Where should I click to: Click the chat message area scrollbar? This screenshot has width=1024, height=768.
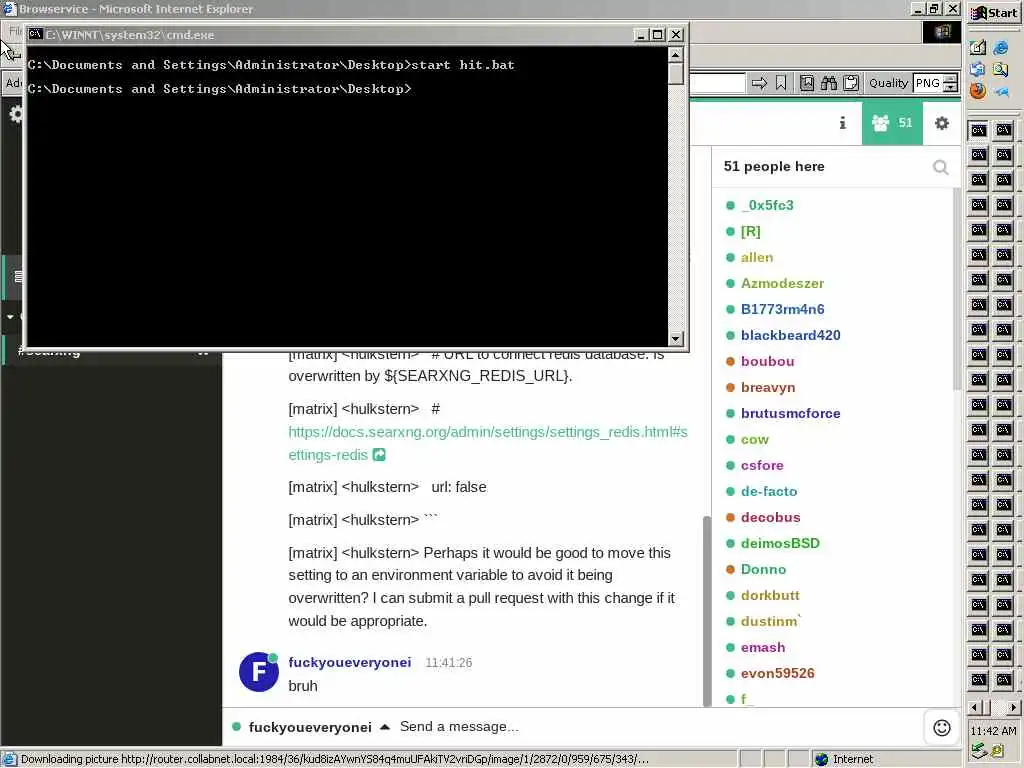point(706,610)
